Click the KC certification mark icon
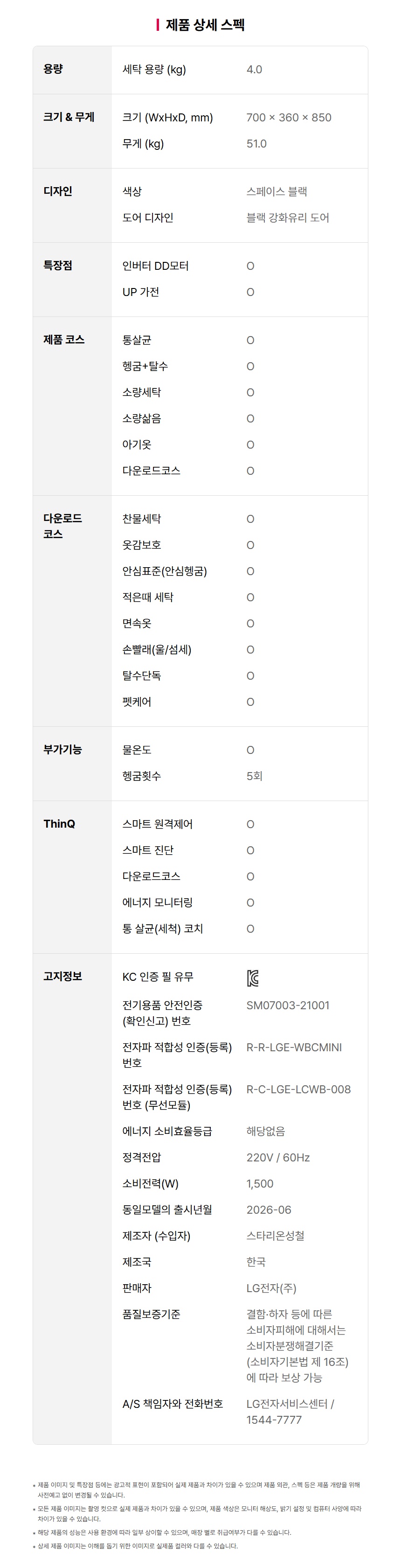401x1568 pixels. (253, 978)
